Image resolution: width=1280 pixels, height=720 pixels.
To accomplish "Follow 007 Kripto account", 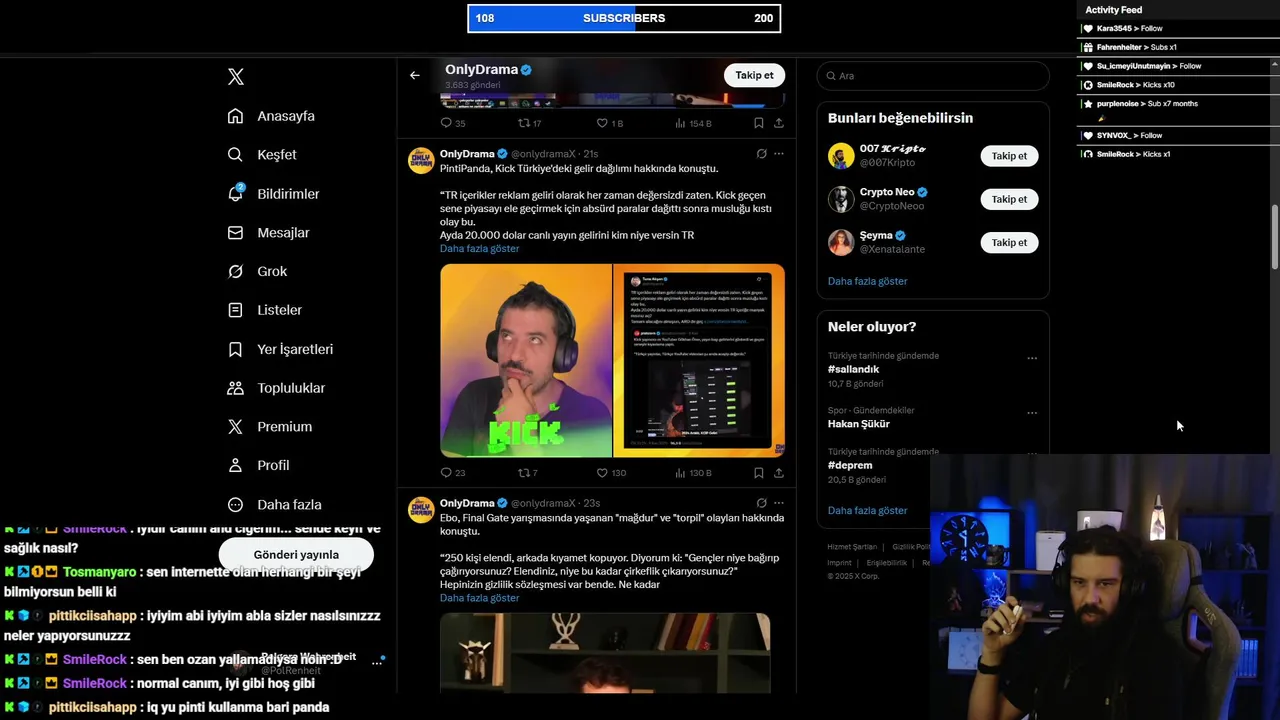I will point(1009,156).
